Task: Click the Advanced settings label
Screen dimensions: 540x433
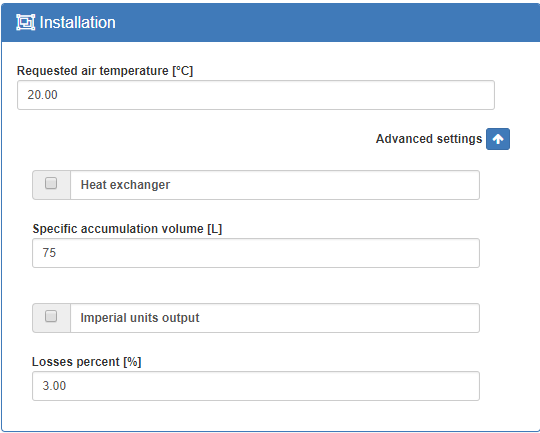Action: point(429,139)
